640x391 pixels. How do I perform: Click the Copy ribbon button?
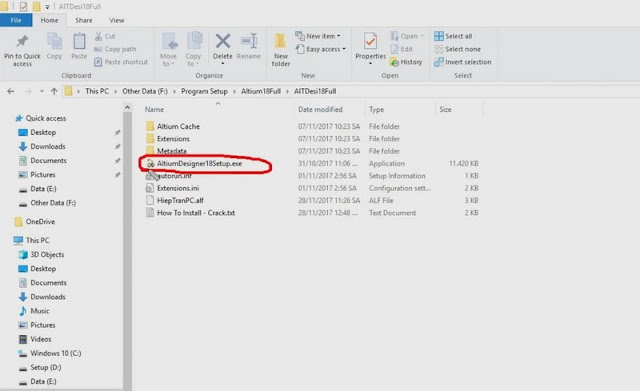(x=54, y=47)
